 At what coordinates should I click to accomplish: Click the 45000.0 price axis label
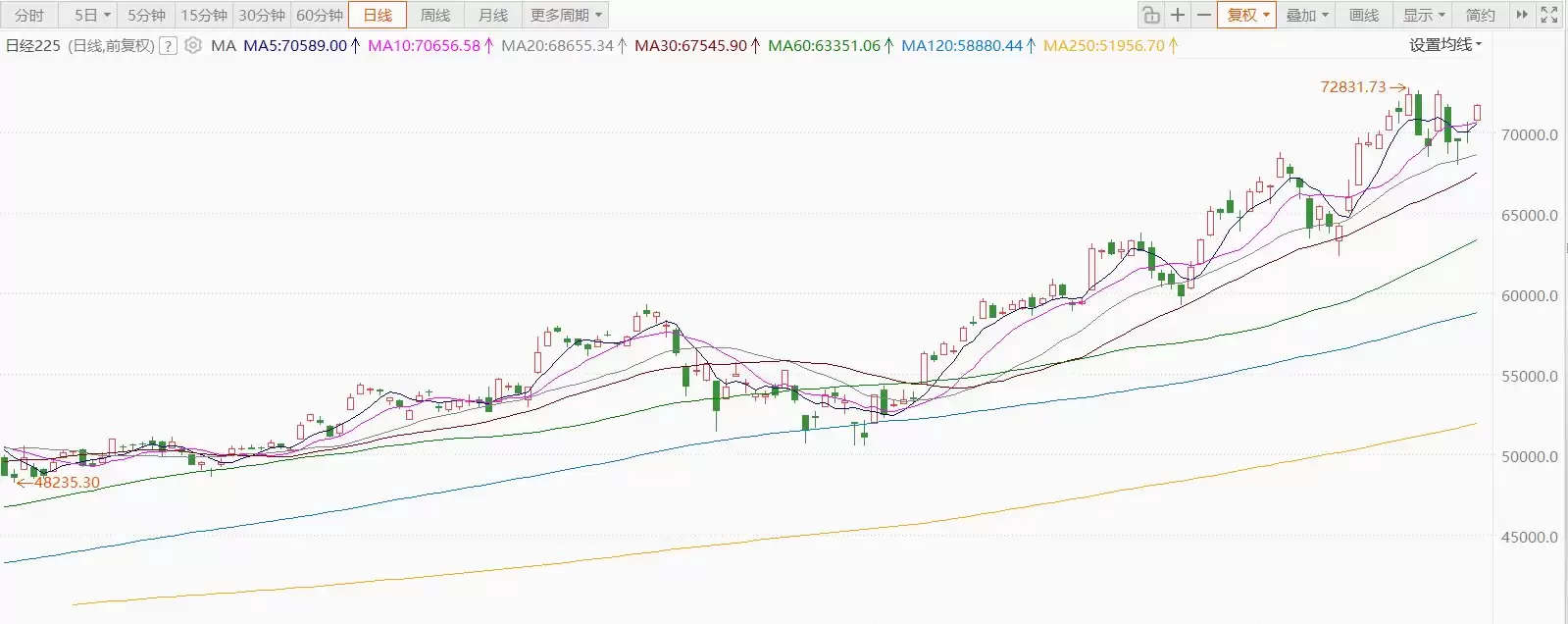pos(1529,537)
